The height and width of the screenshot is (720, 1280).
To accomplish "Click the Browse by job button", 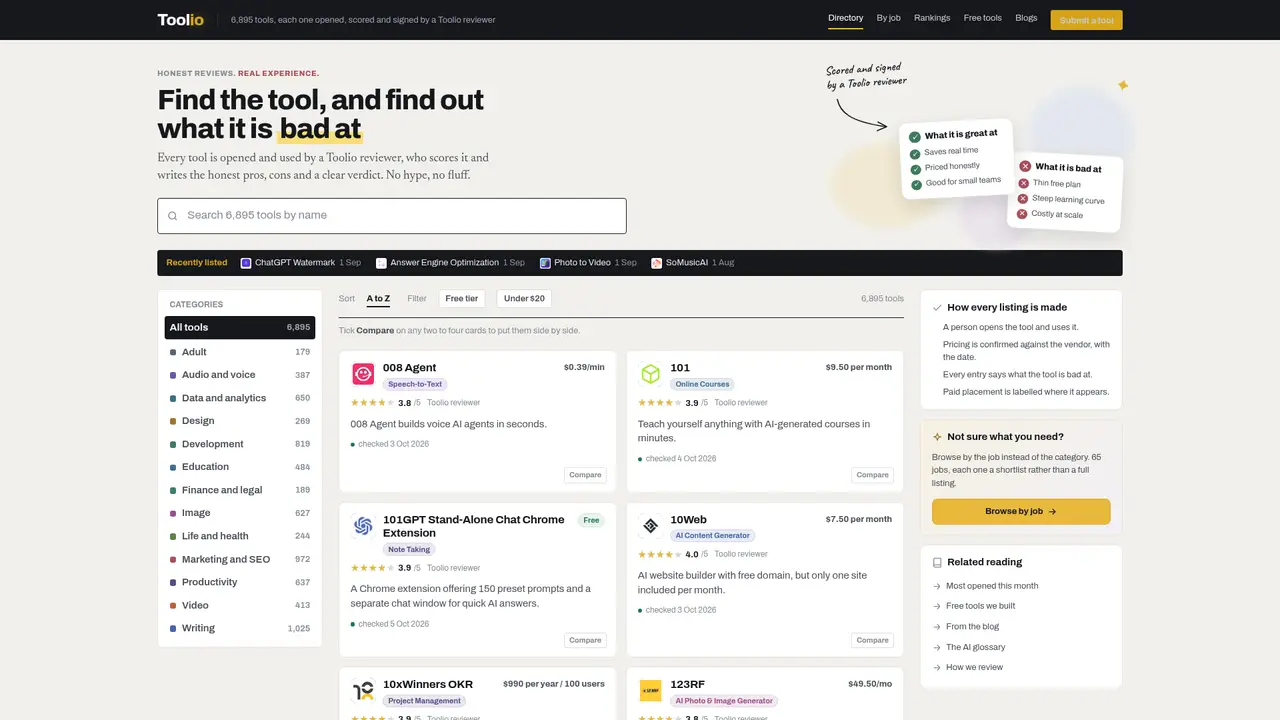I will 1021,511.
